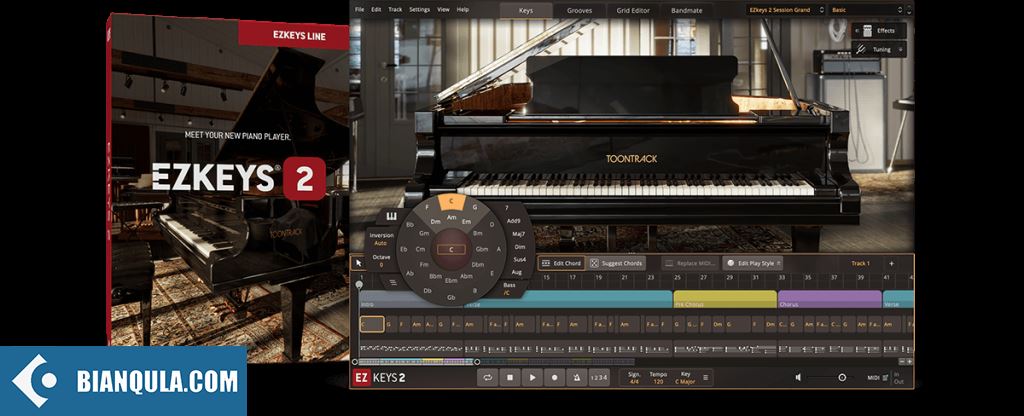Select the Dim chord type

pyautogui.click(x=520, y=247)
